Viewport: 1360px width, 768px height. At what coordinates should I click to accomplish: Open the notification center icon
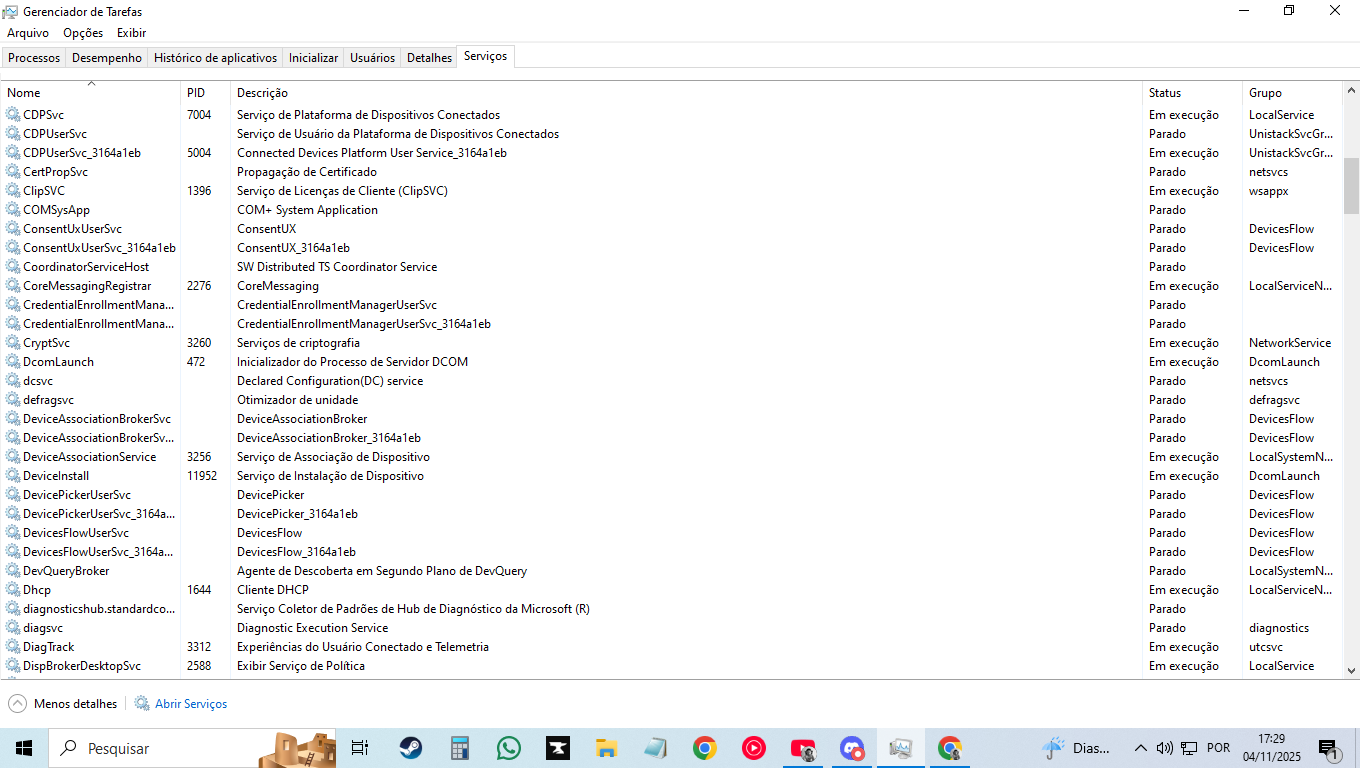tap(1329, 748)
